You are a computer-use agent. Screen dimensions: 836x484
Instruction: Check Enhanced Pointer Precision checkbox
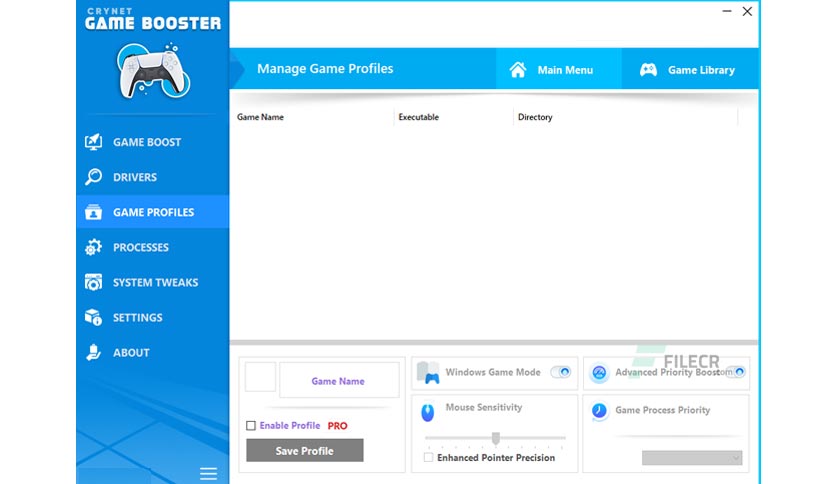point(428,457)
